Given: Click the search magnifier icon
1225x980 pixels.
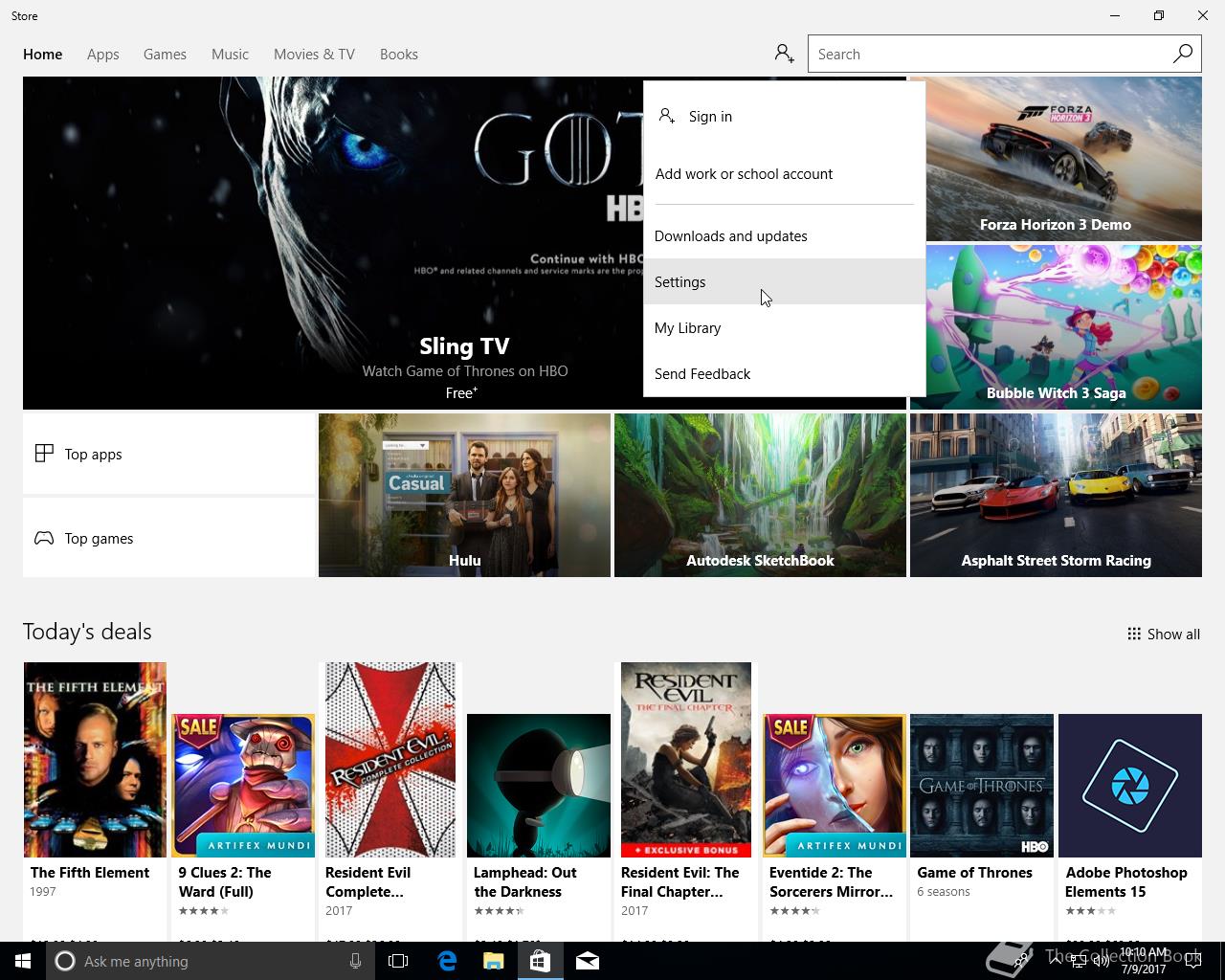Looking at the screenshot, I should (1183, 54).
